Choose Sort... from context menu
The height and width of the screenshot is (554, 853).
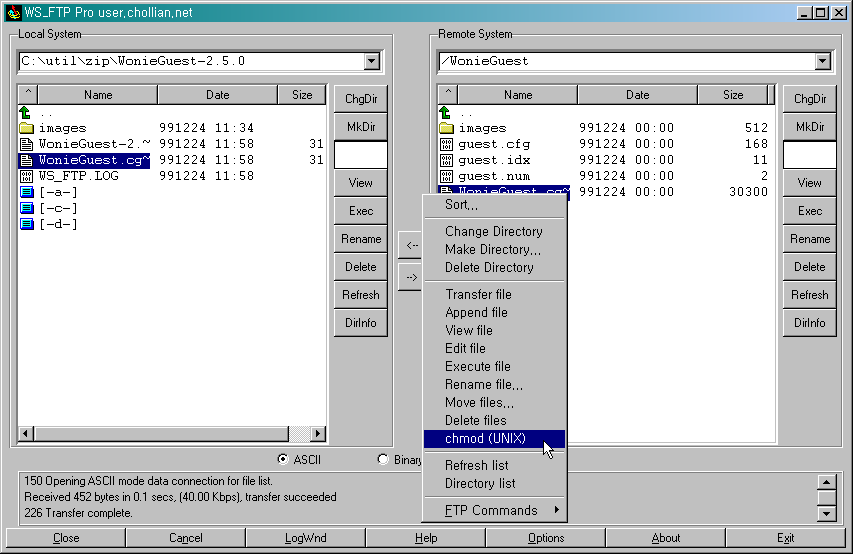point(495,205)
